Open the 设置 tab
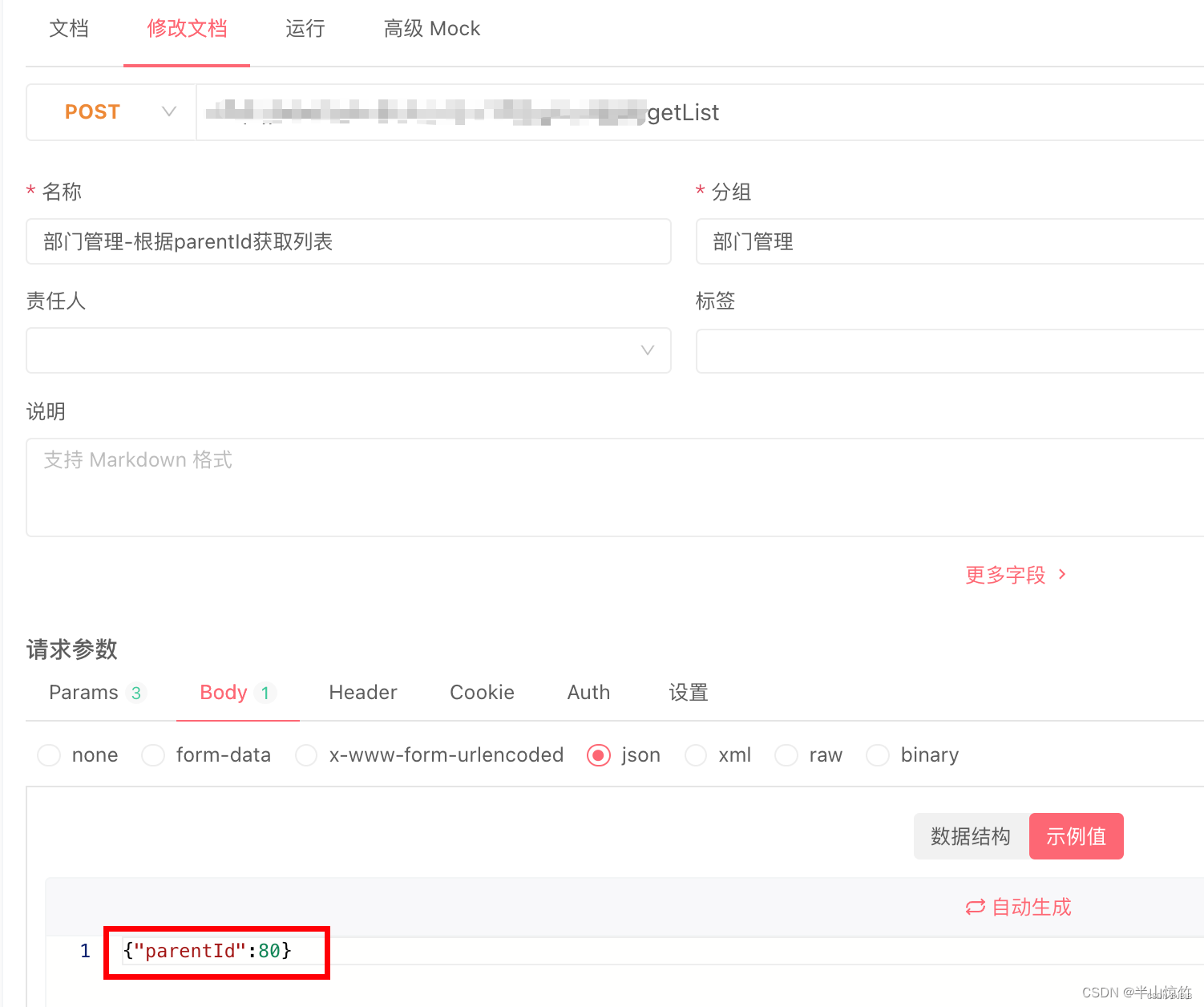The image size is (1204, 1007). coord(688,692)
